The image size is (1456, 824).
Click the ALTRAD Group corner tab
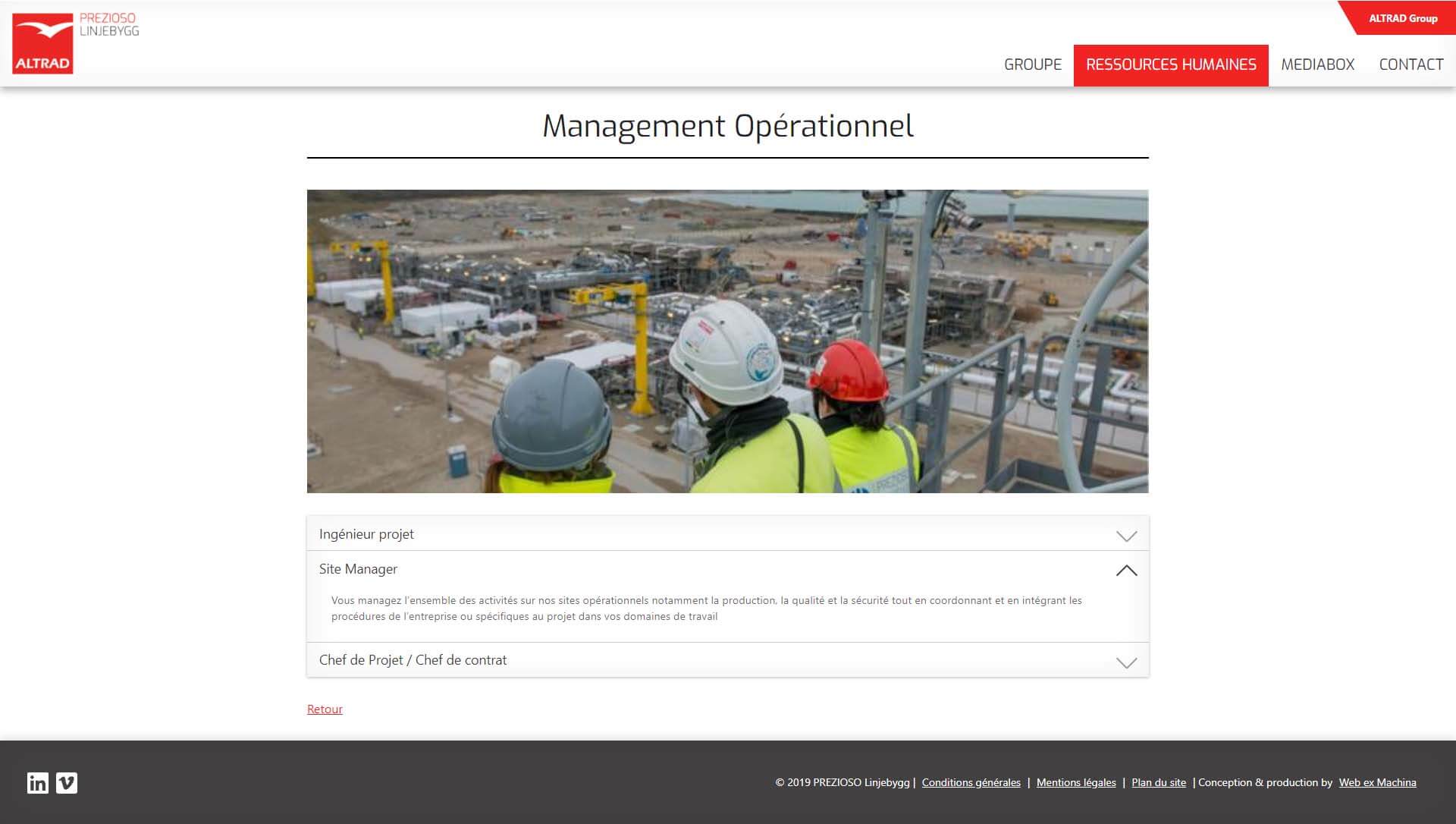click(1402, 18)
